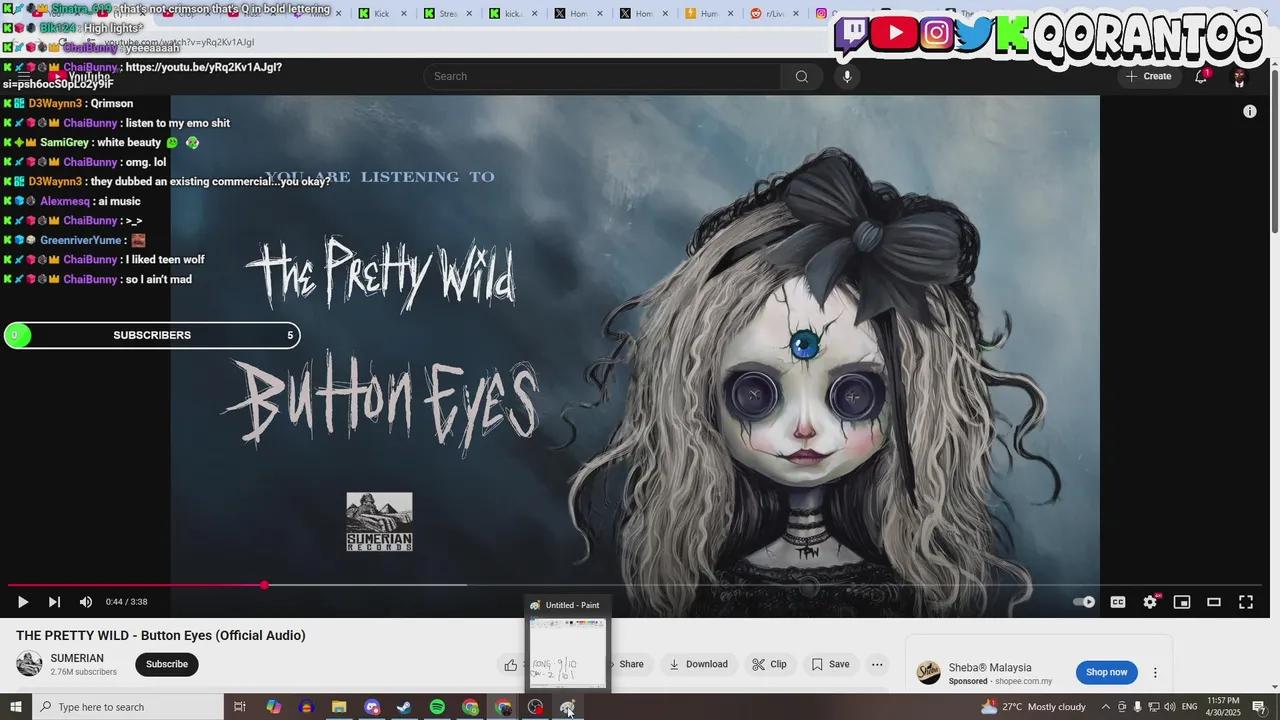Open the account avatar menu
The image size is (1280, 720).
1239,77
